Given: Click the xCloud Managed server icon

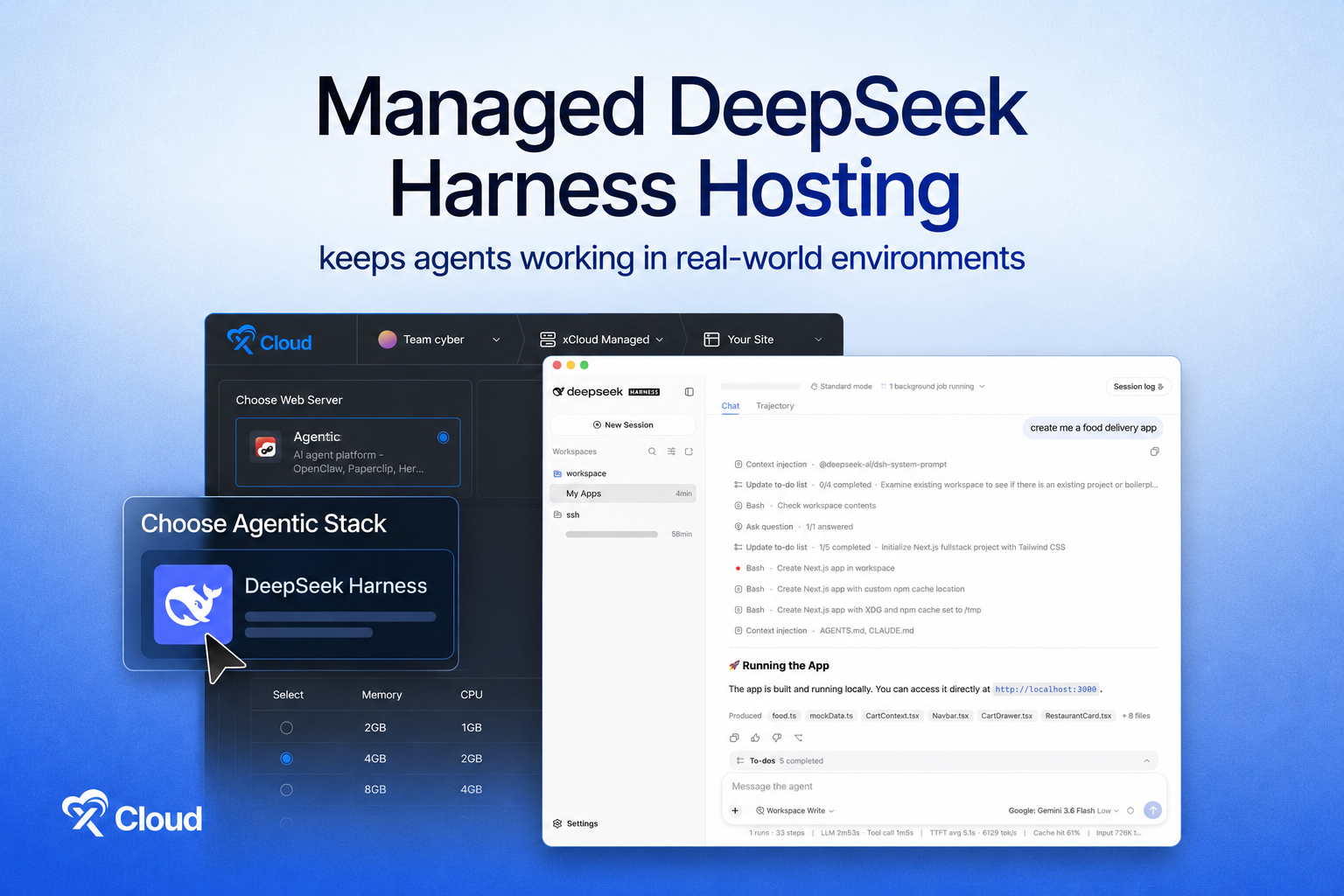Looking at the screenshot, I should click(548, 339).
